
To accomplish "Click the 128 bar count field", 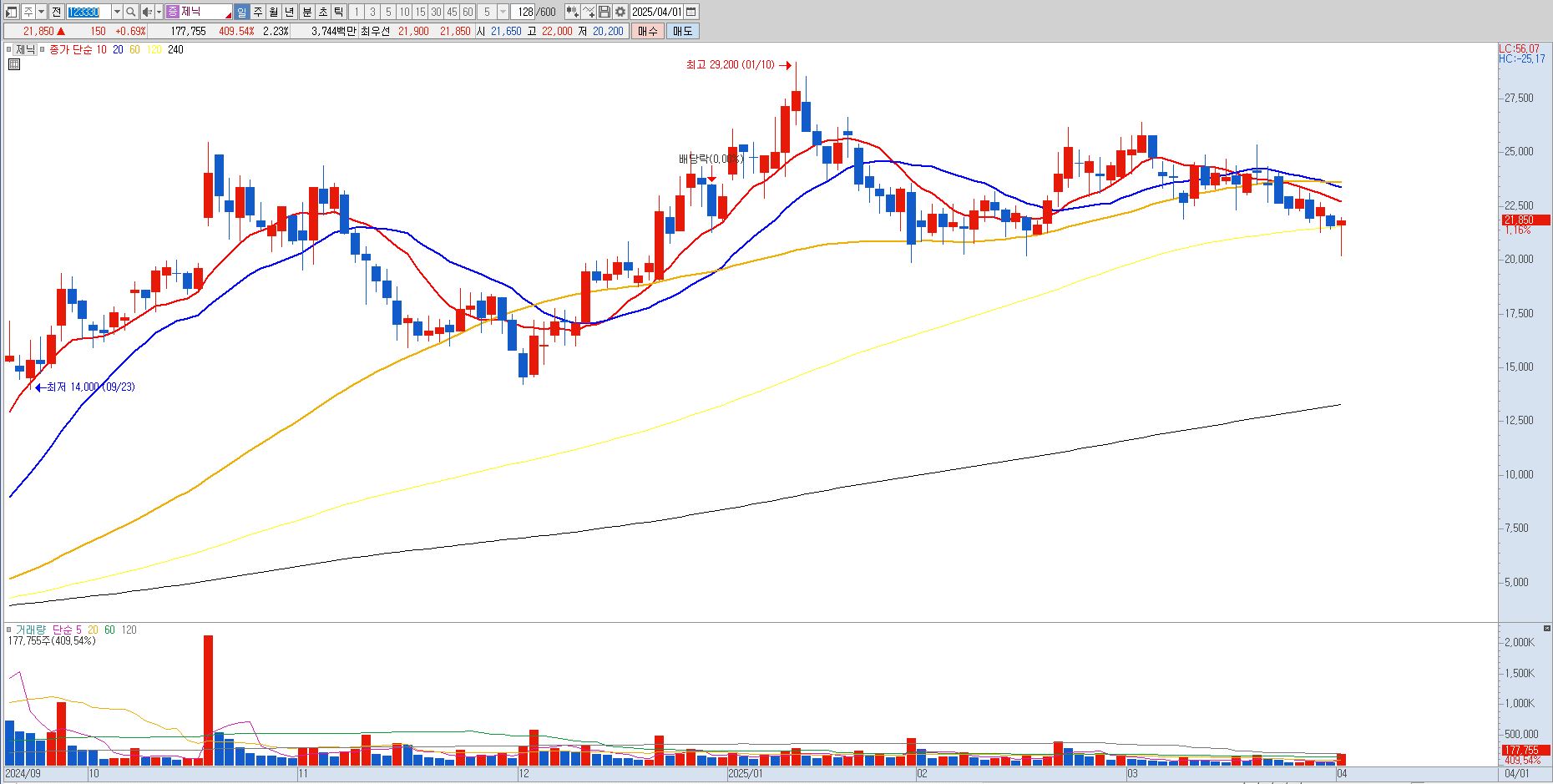I will coord(524,12).
